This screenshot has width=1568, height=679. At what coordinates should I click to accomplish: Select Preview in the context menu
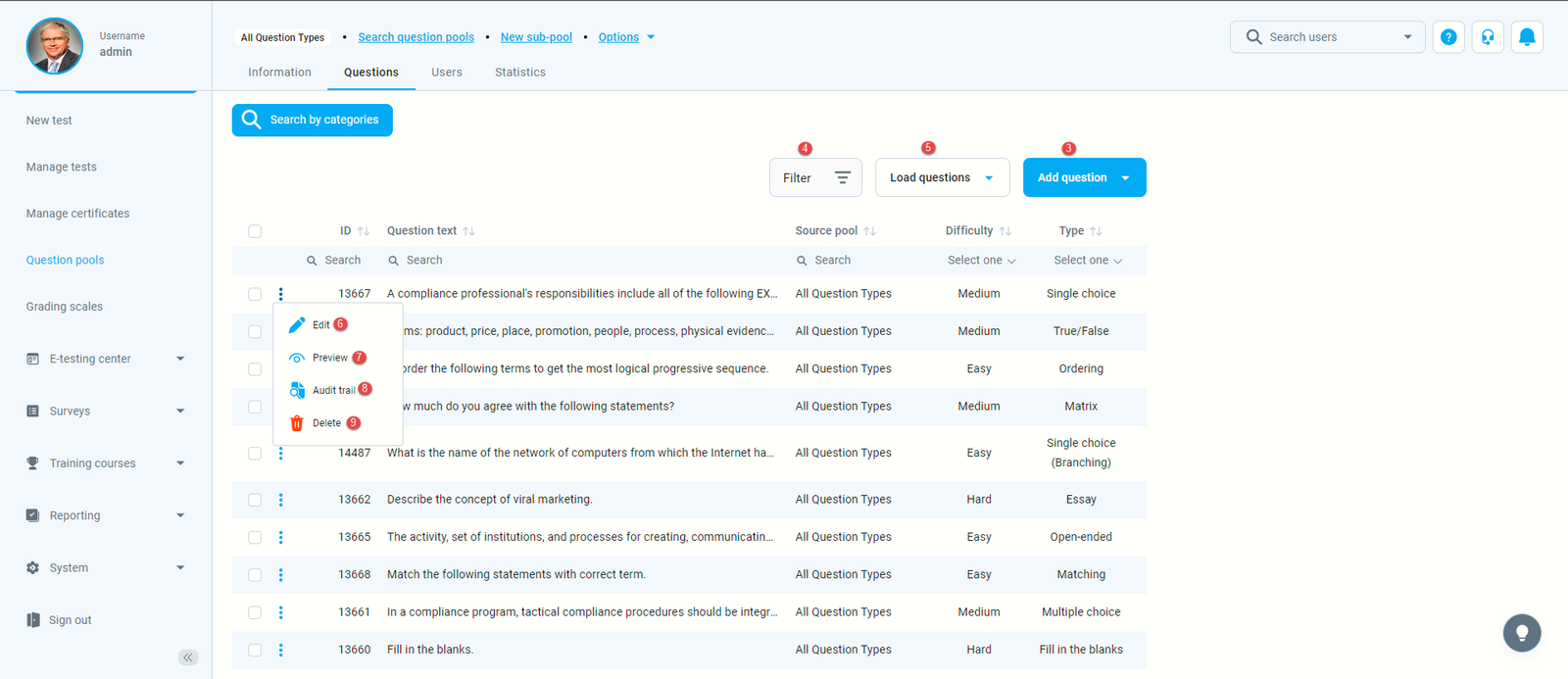(329, 358)
